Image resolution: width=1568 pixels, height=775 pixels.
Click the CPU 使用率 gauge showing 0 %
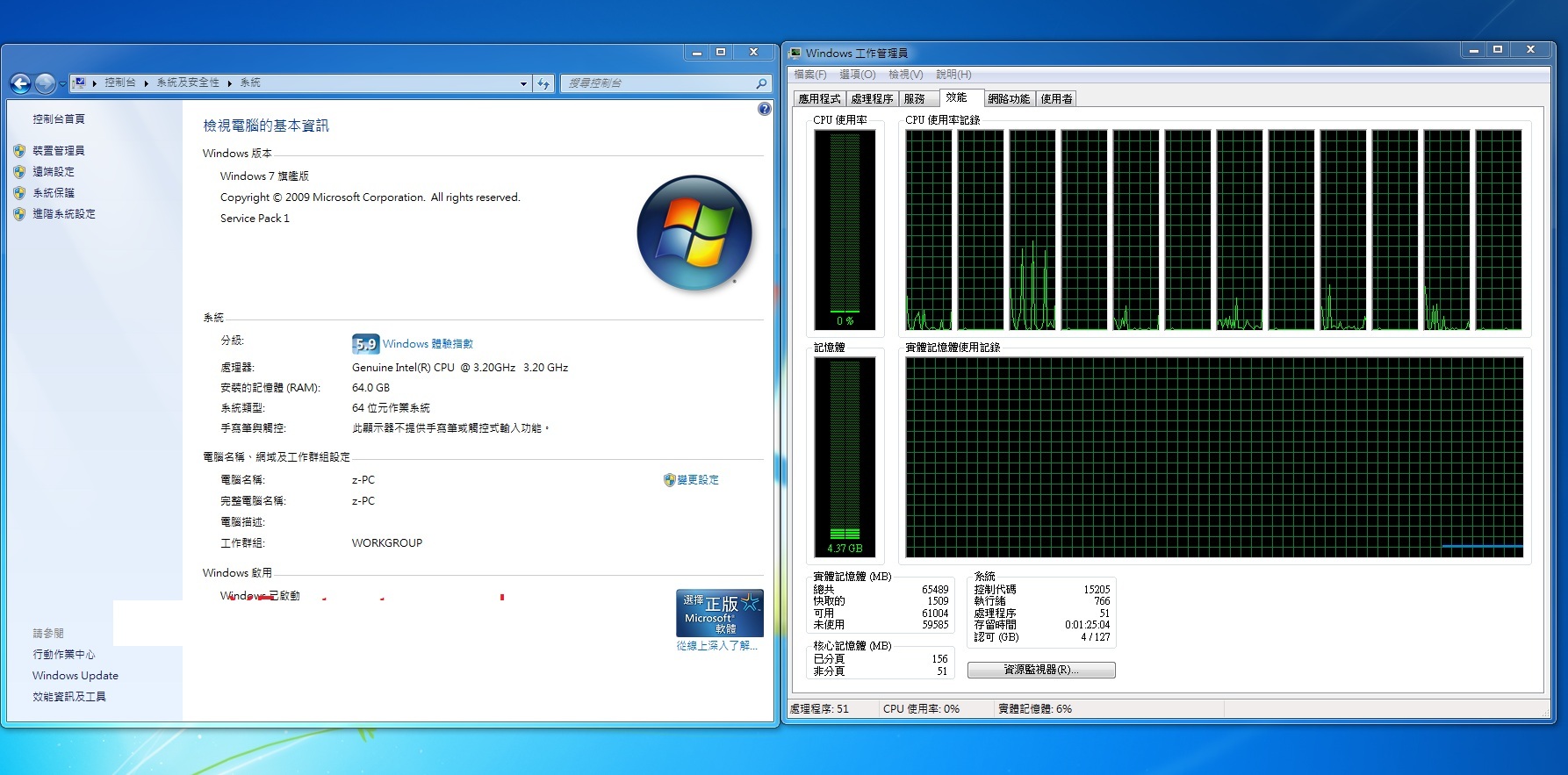[845, 229]
